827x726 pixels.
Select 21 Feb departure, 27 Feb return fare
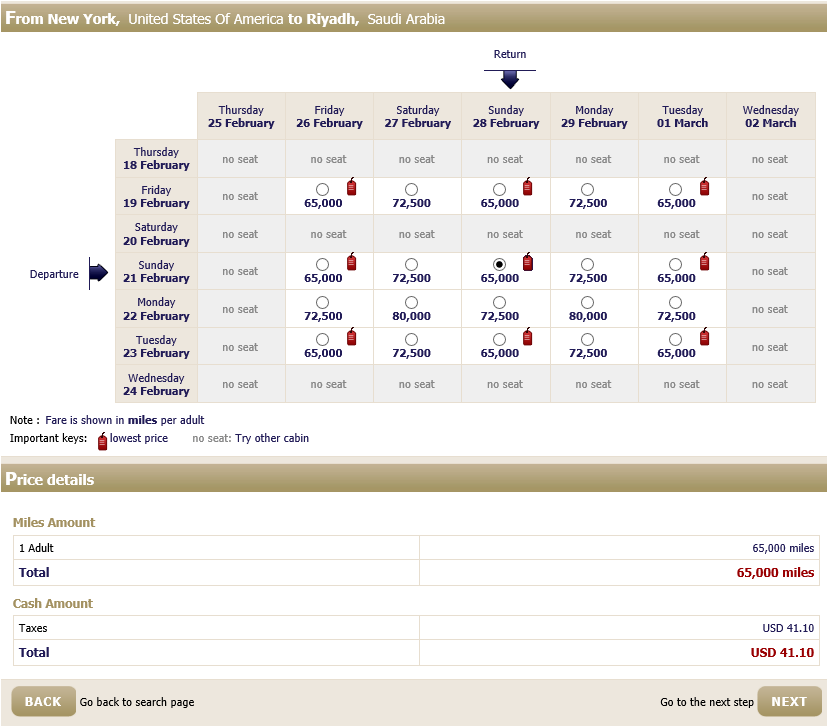(411, 265)
